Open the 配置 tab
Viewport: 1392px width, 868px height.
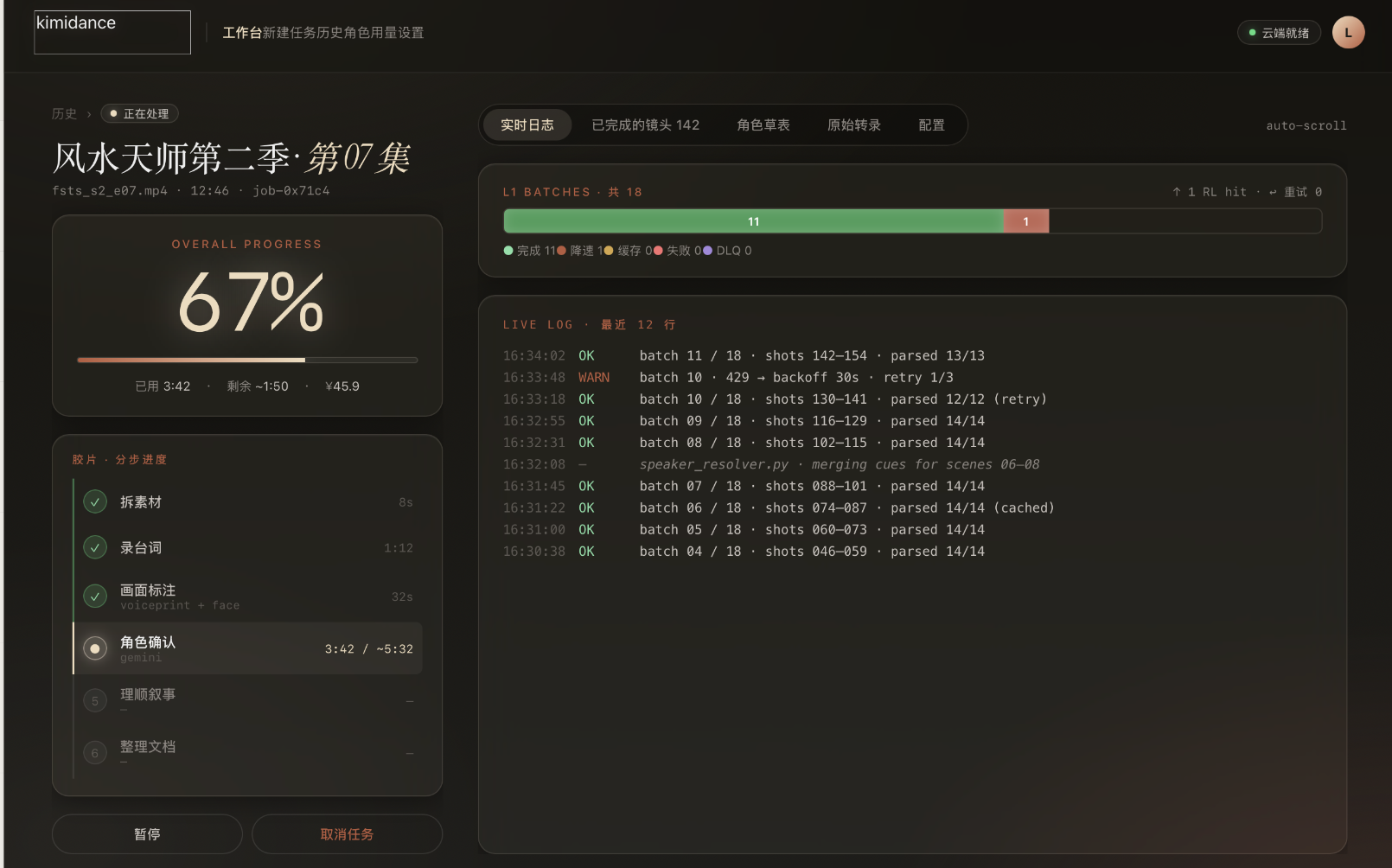point(931,125)
